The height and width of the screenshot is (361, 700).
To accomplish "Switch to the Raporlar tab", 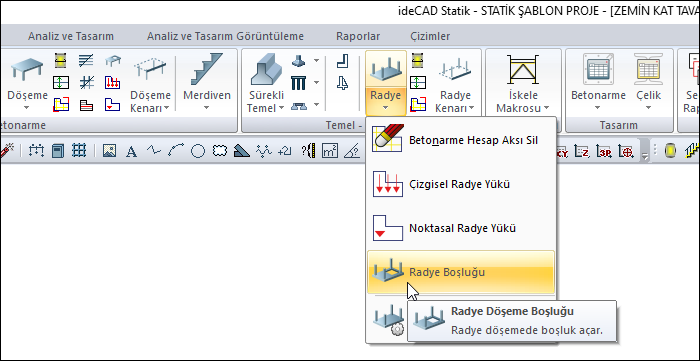I will point(358,36).
